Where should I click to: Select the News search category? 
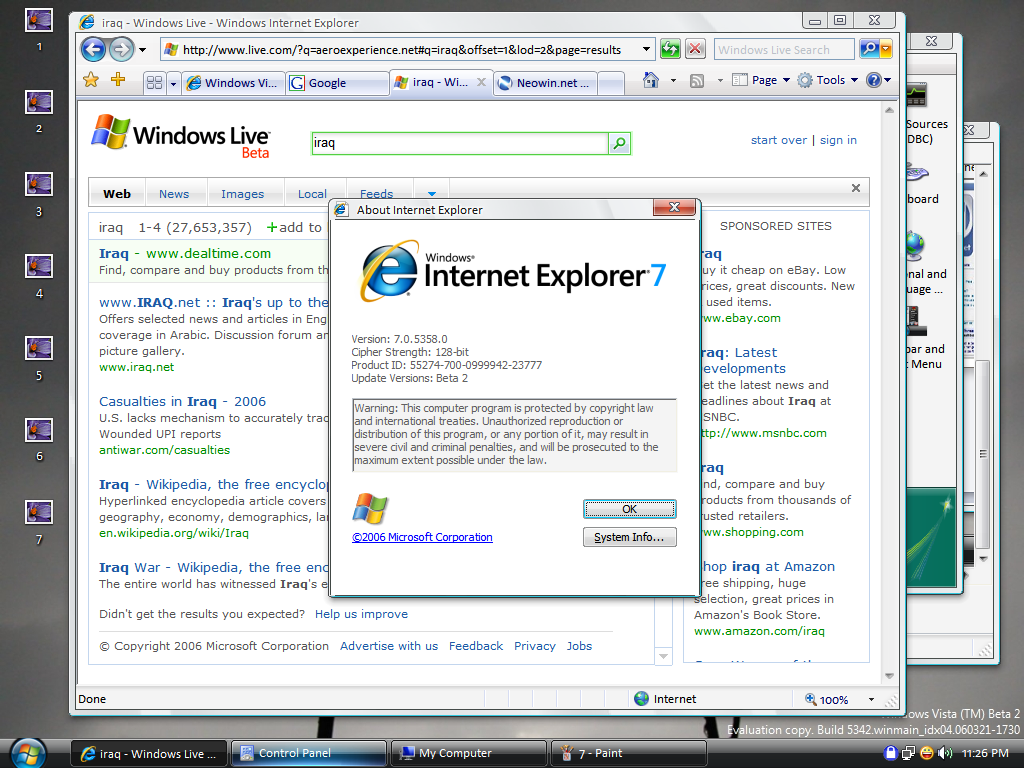(174, 194)
